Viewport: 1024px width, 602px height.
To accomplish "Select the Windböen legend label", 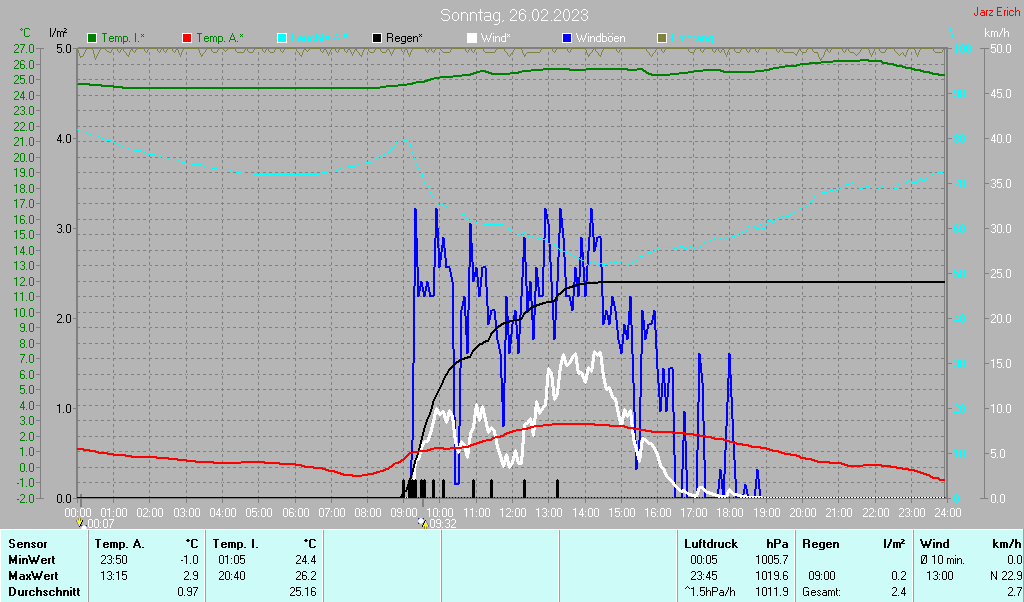I will (x=600, y=38).
